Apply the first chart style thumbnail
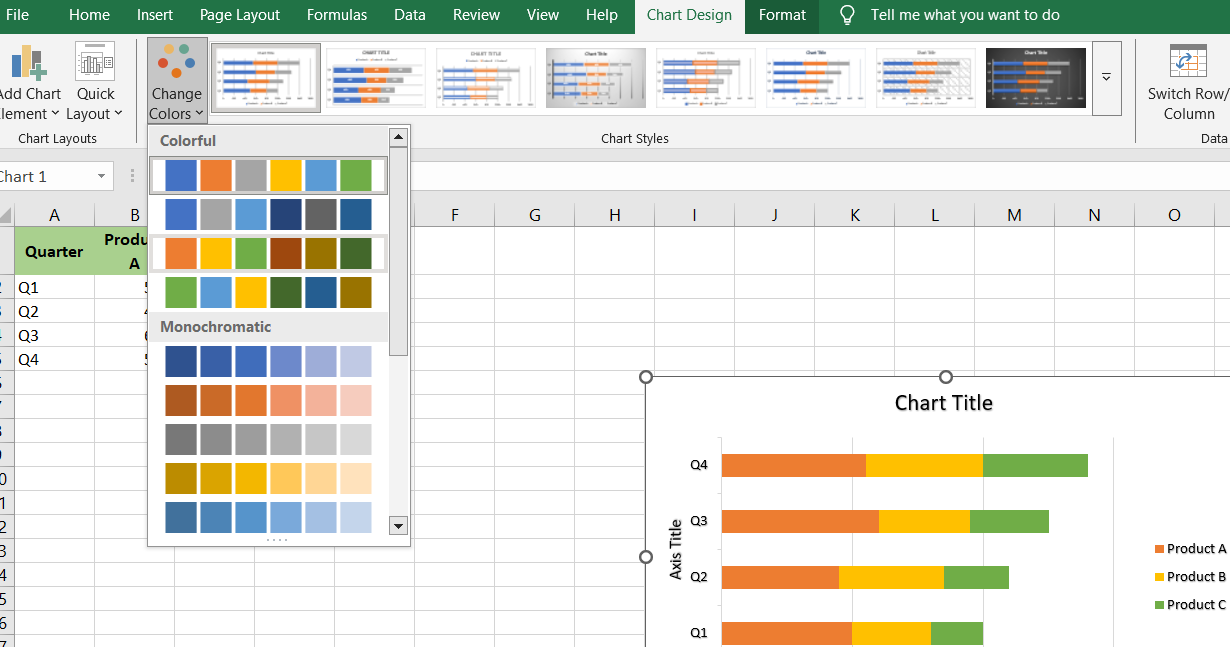 (265, 77)
